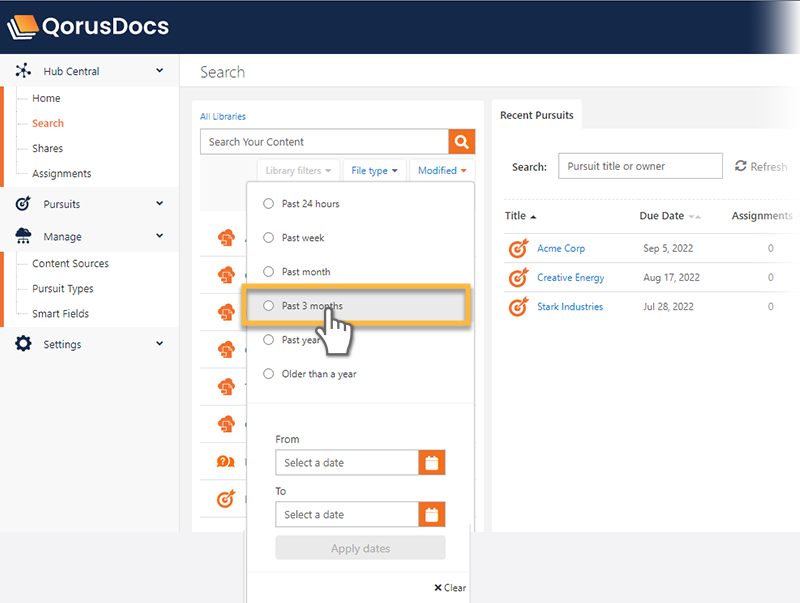Toggle the Modified filter dropdown
This screenshot has height=603, width=800.
[442, 170]
